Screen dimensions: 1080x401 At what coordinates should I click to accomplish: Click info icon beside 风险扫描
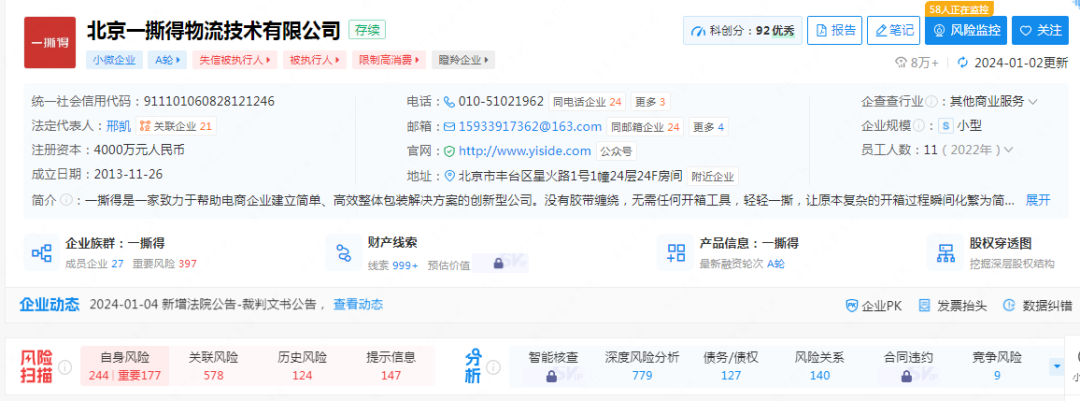(x=65, y=367)
